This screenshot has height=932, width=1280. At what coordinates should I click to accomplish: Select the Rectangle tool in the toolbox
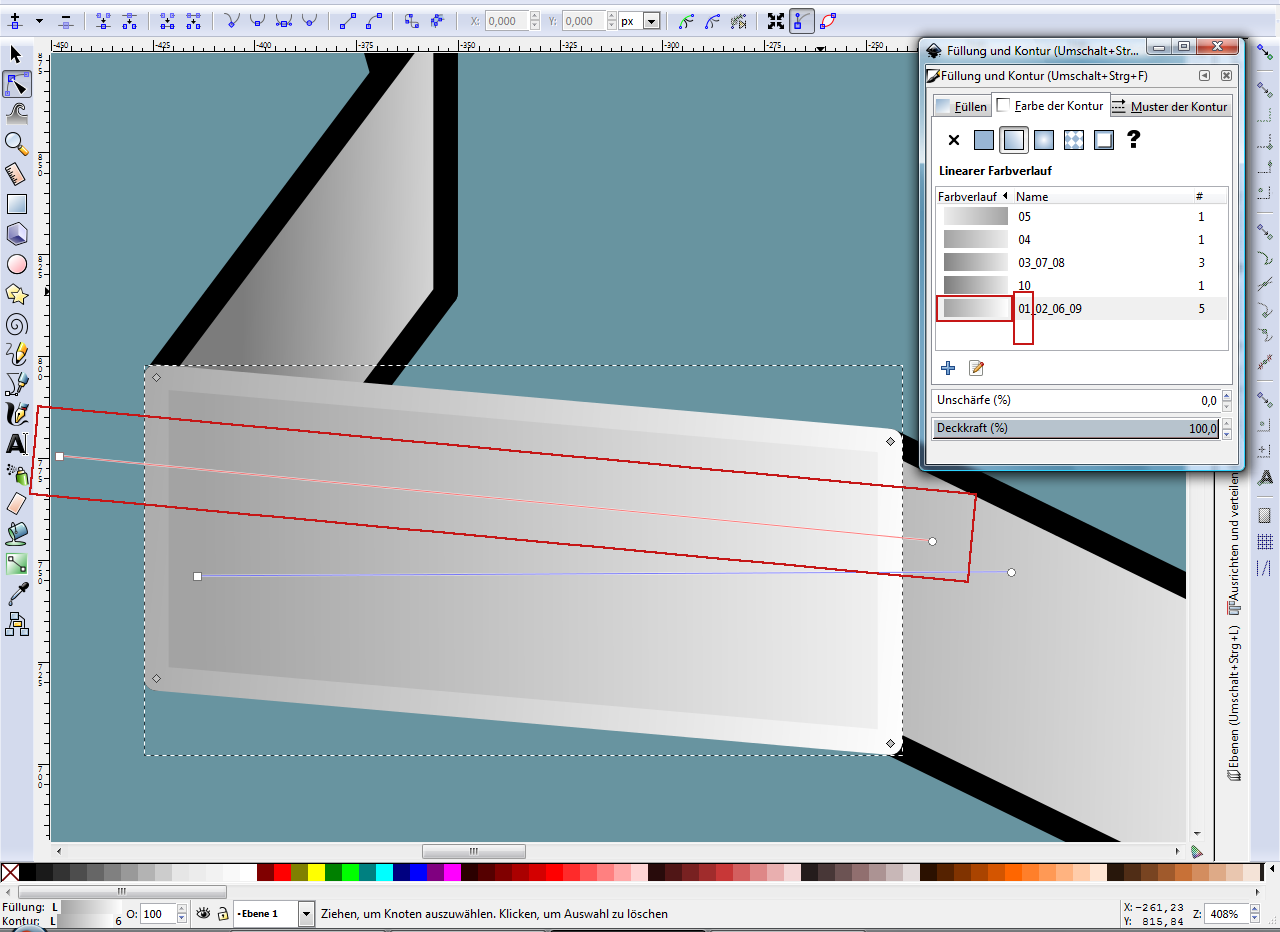(16, 204)
